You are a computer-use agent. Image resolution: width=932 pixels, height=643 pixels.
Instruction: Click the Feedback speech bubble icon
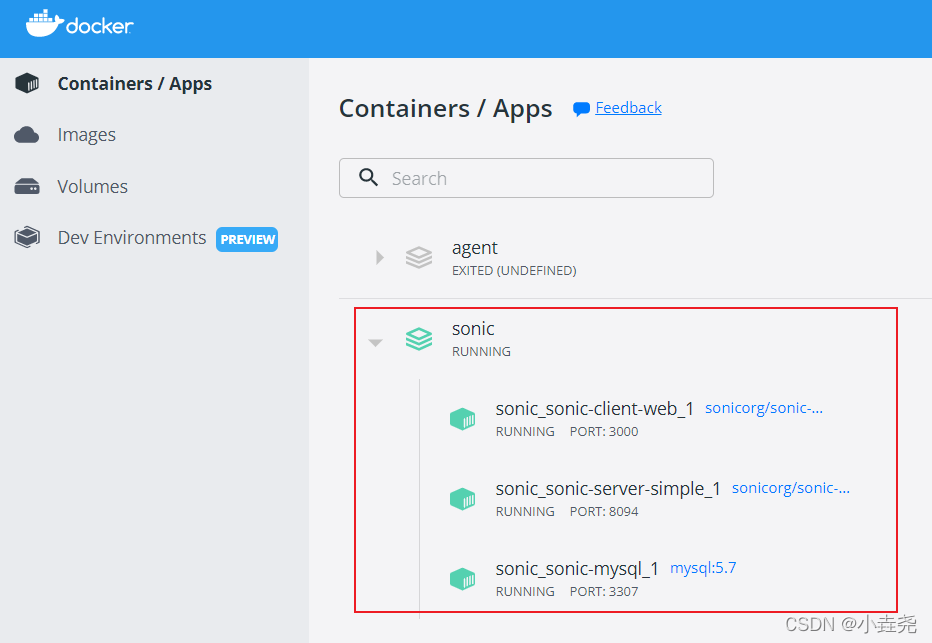pyautogui.click(x=581, y=109)
